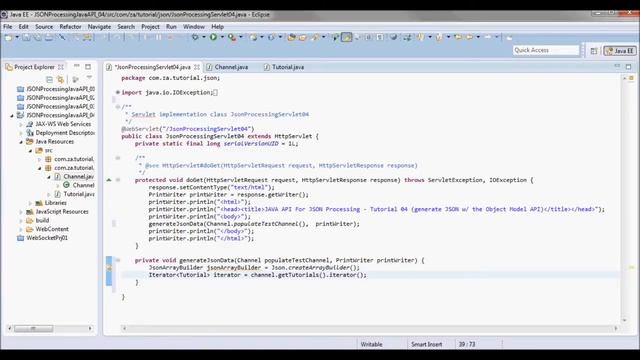The width and height of the screenshot is (640, 360).
Task: Click the Open Perspective icon beside Java EE
Action: (x=594, y=51)
